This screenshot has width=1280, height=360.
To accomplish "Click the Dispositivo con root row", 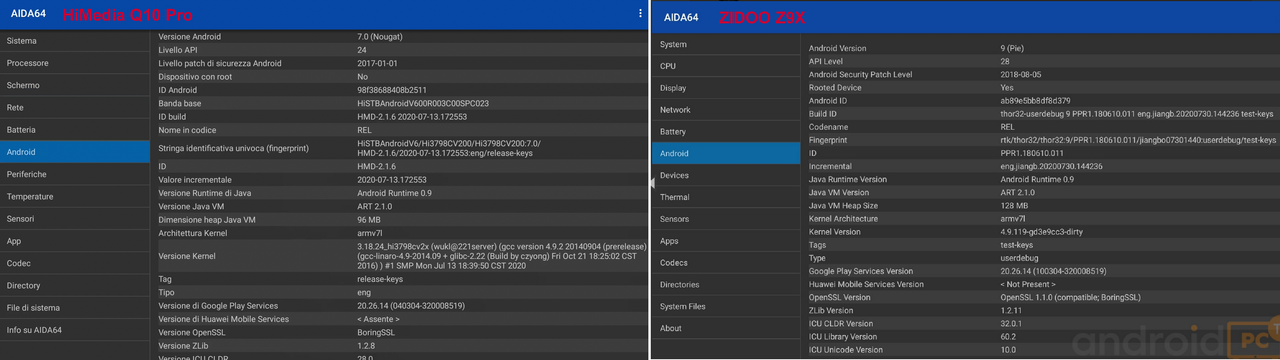I will [400, 76].
